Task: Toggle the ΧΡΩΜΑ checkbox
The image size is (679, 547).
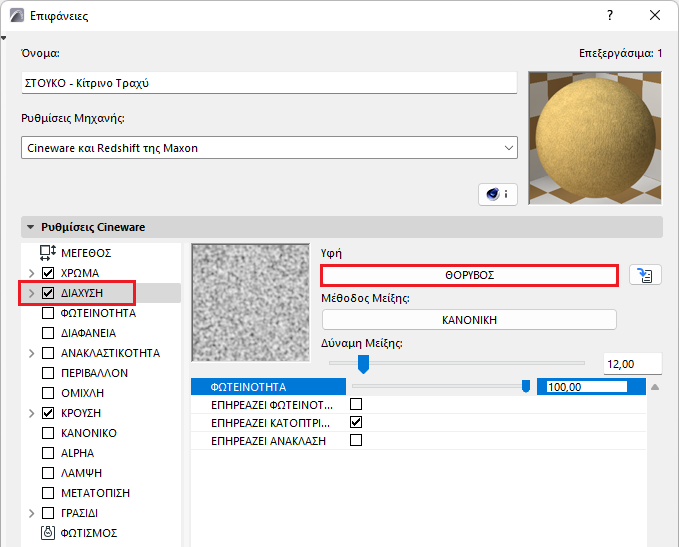Action: pos(48,273)
